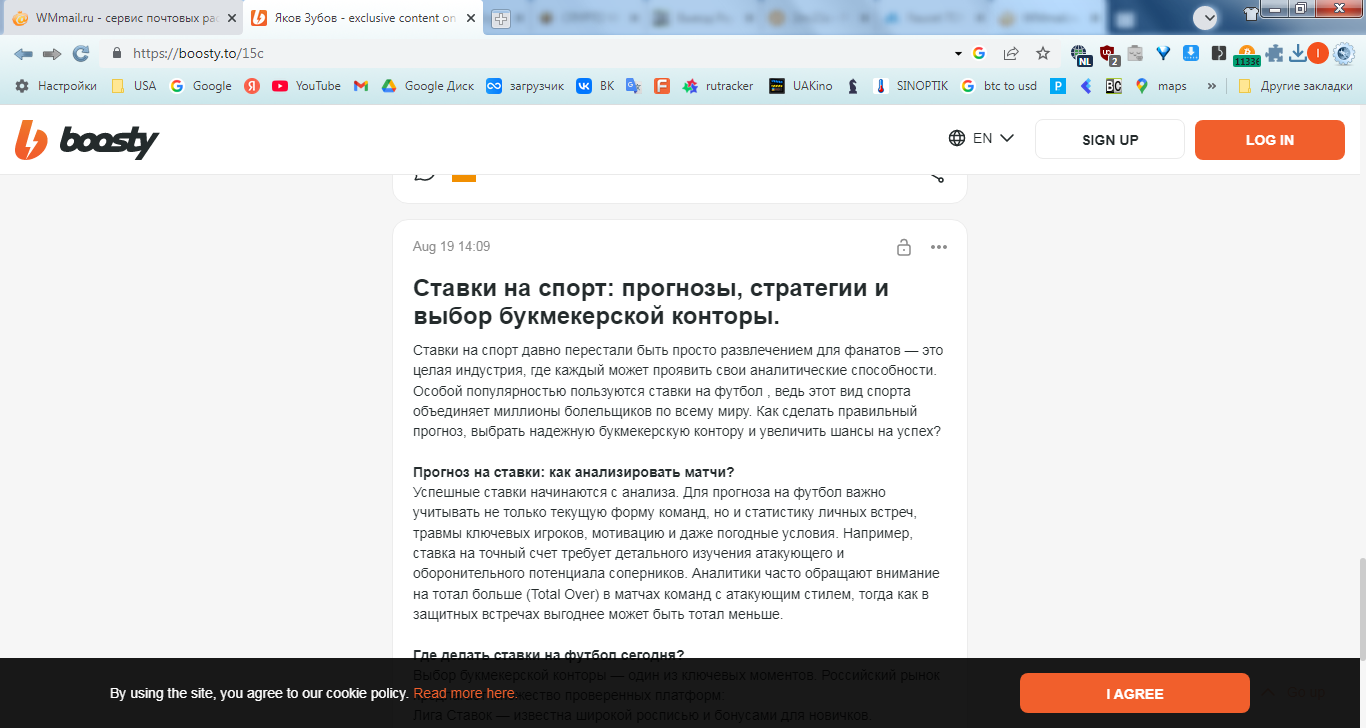1366x728 pixels.
Task: Open the dark split-square extension icon
Action: (1218, 53)
